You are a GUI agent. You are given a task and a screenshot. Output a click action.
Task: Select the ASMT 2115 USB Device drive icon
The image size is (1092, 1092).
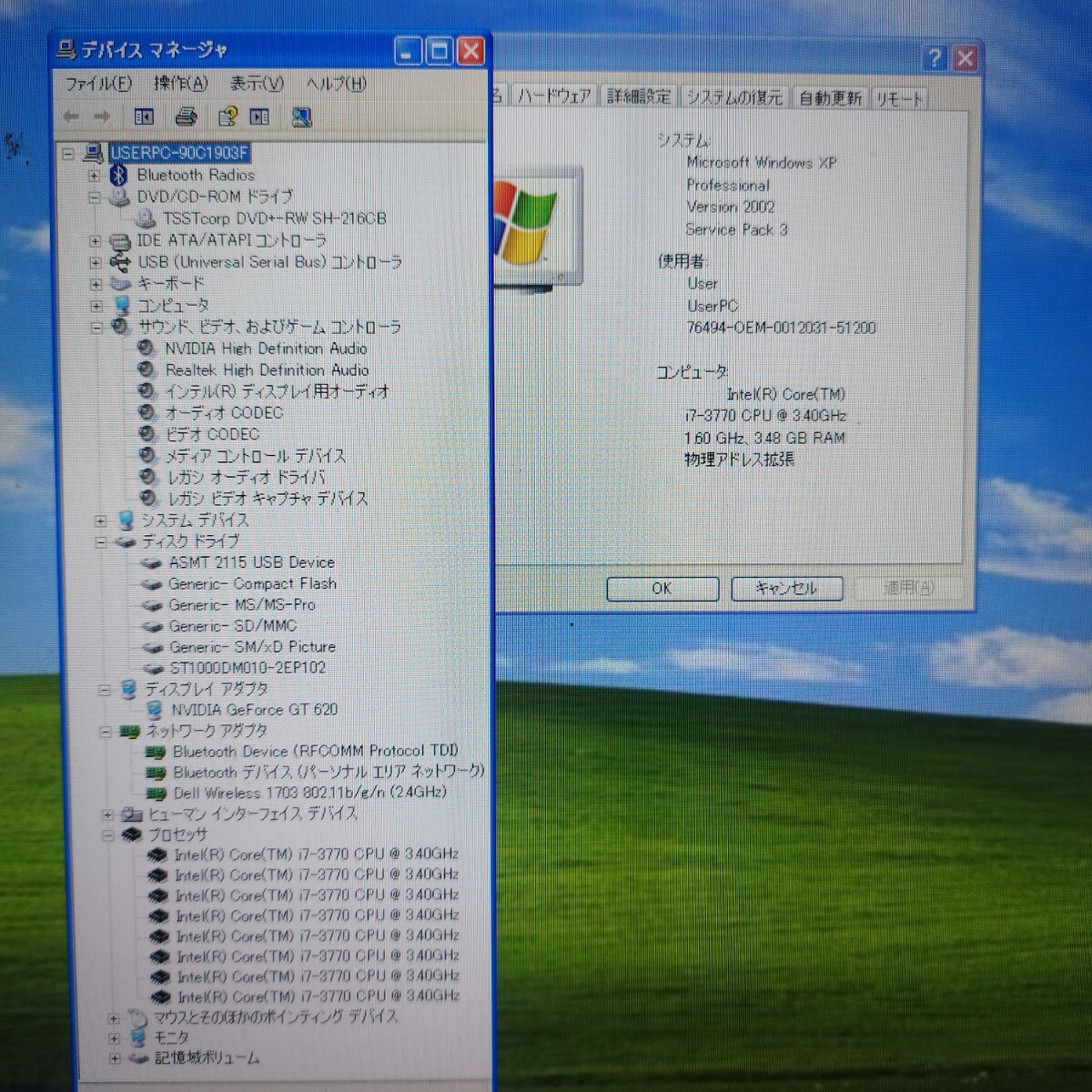click(x=151, y=562)
